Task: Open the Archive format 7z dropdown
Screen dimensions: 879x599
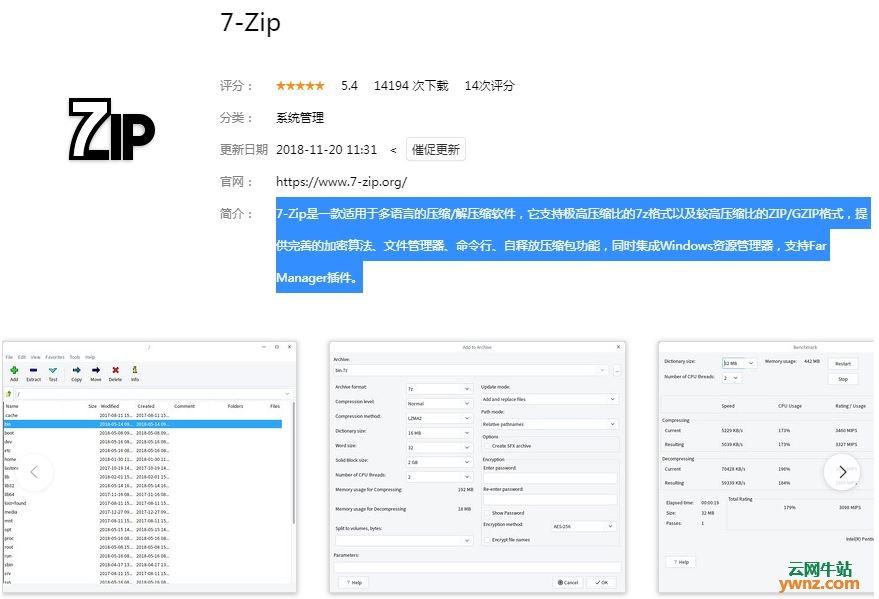Action: coord(439,389)
